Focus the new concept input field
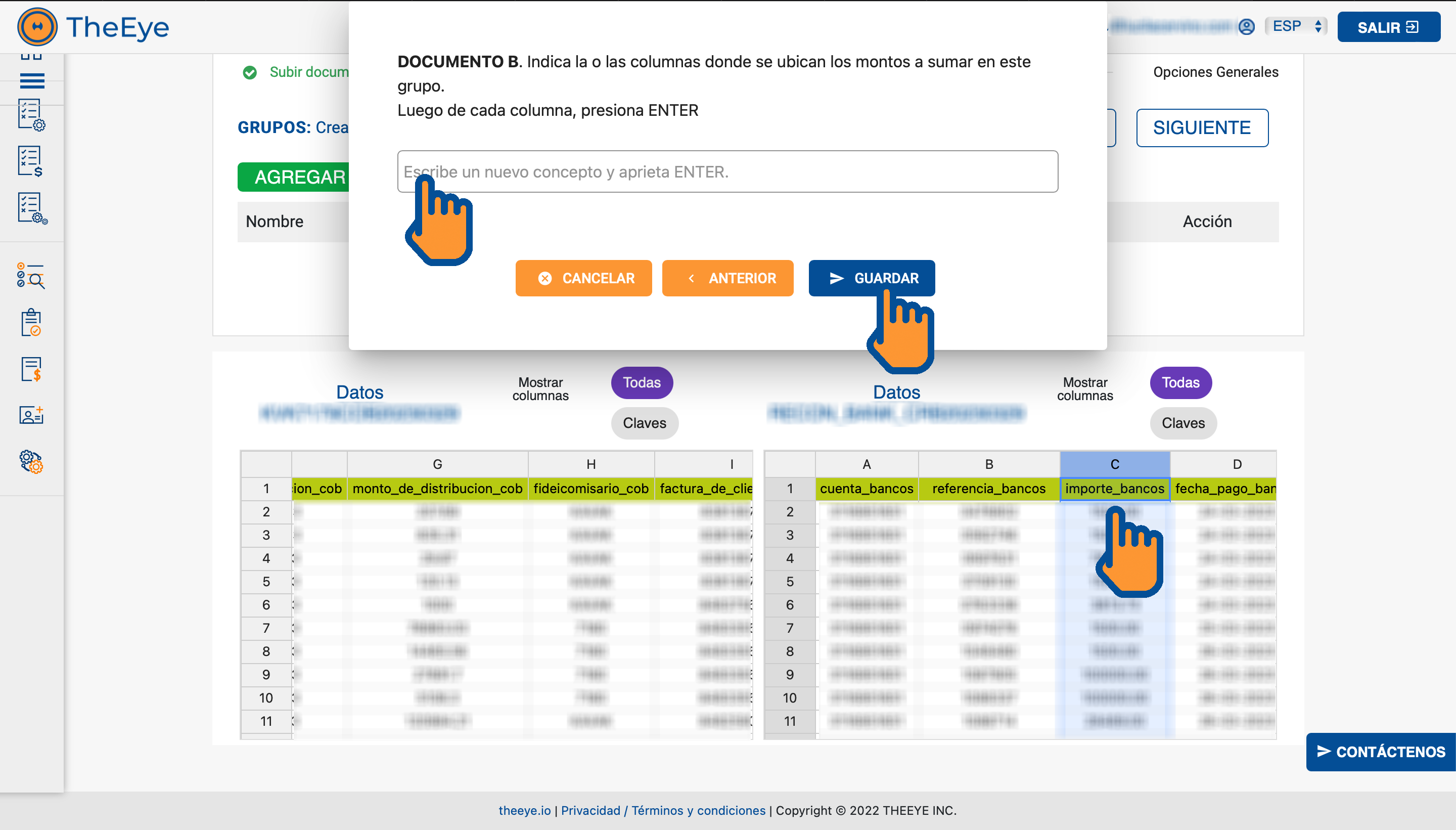 tap(727, 171)
